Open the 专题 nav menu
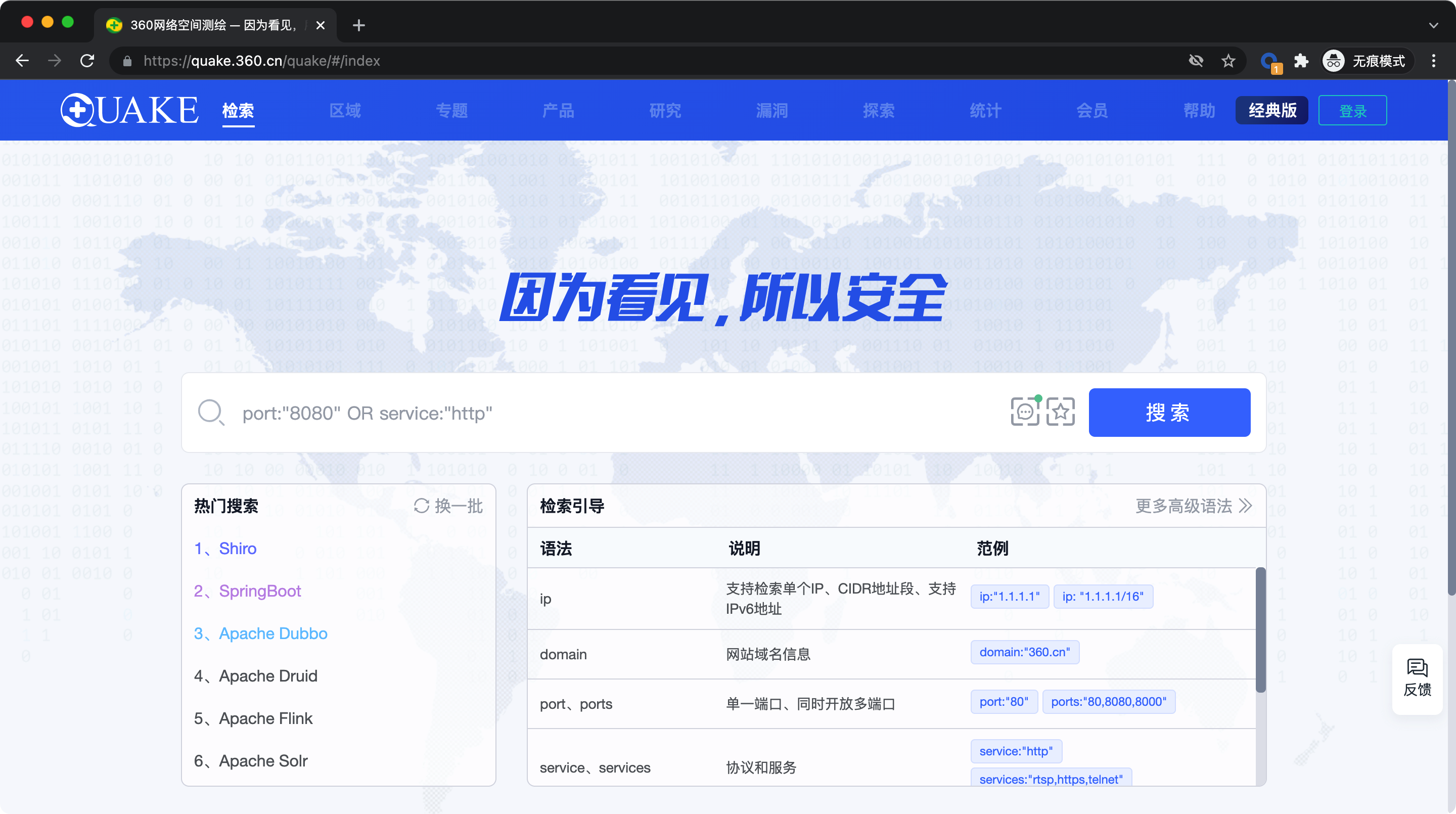Image resolution: width=1456 pixels, height=814 pixels. 452,111
